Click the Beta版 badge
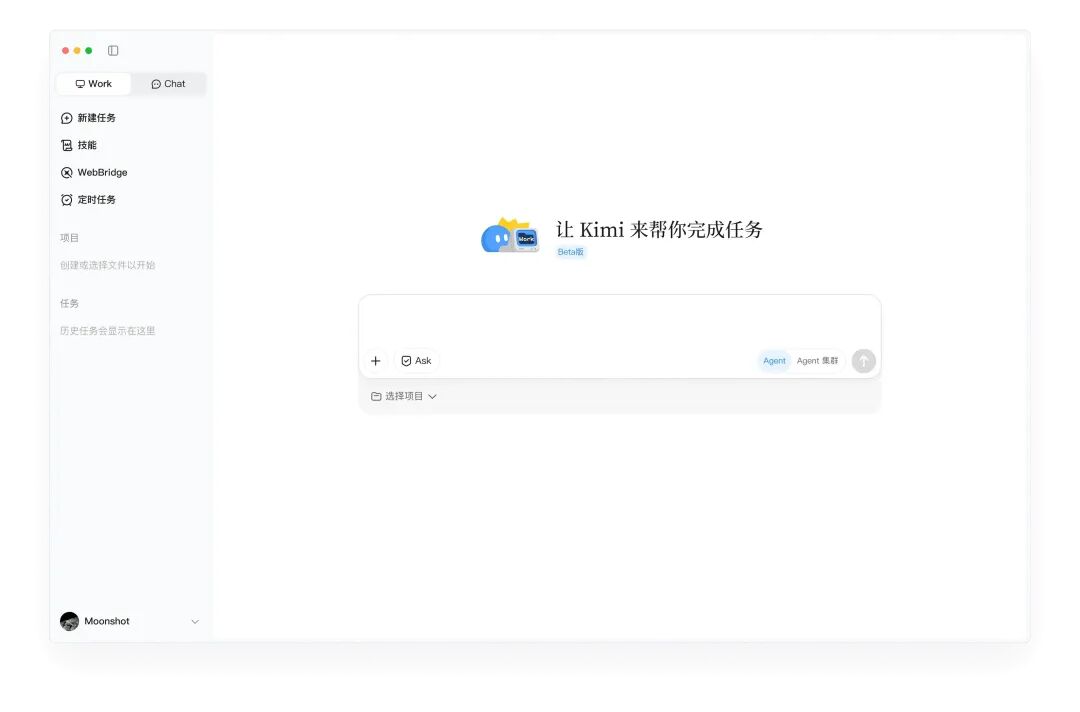 [x=570, y=252]
